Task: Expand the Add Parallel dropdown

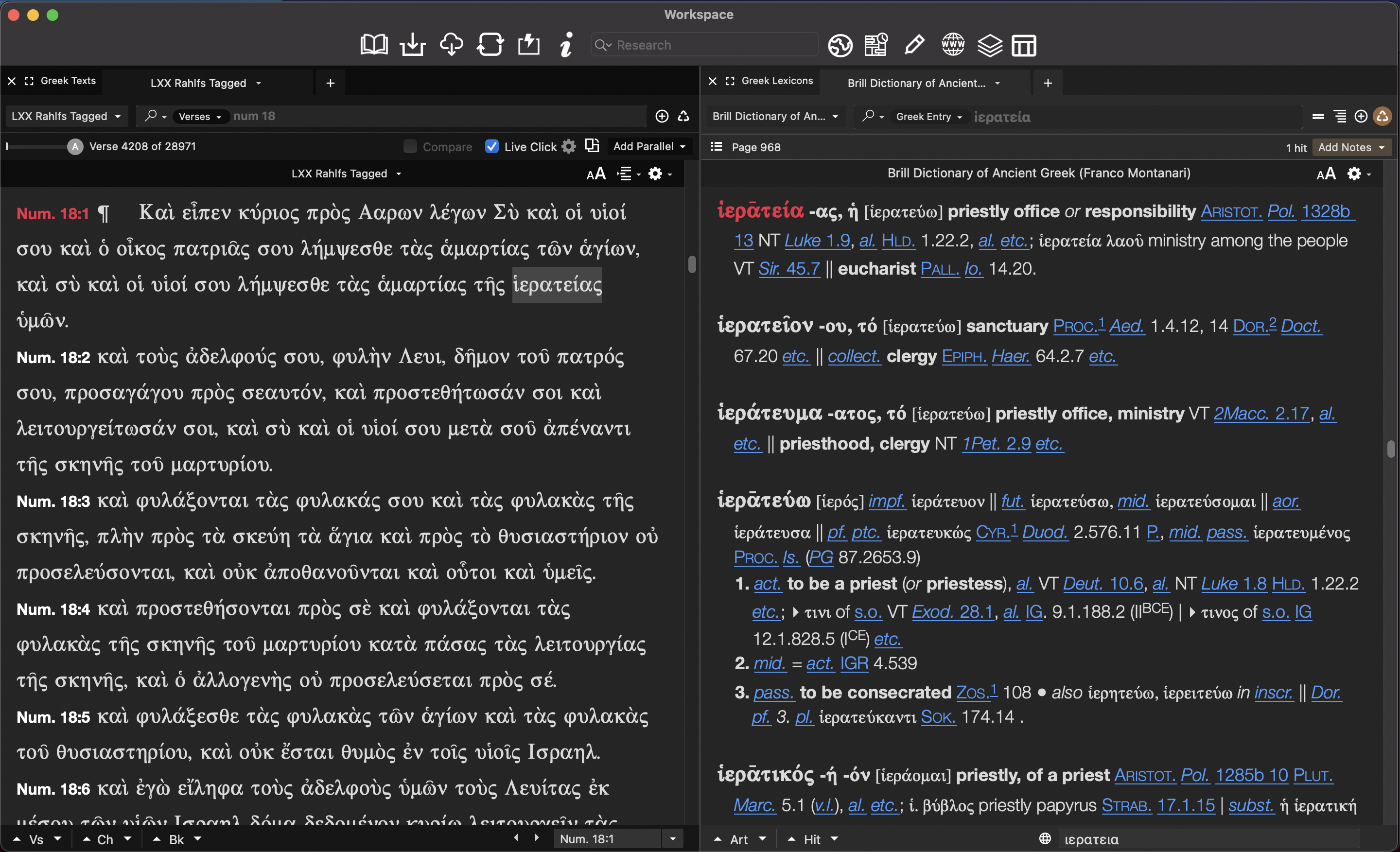Action: click(x=649, y=147)
